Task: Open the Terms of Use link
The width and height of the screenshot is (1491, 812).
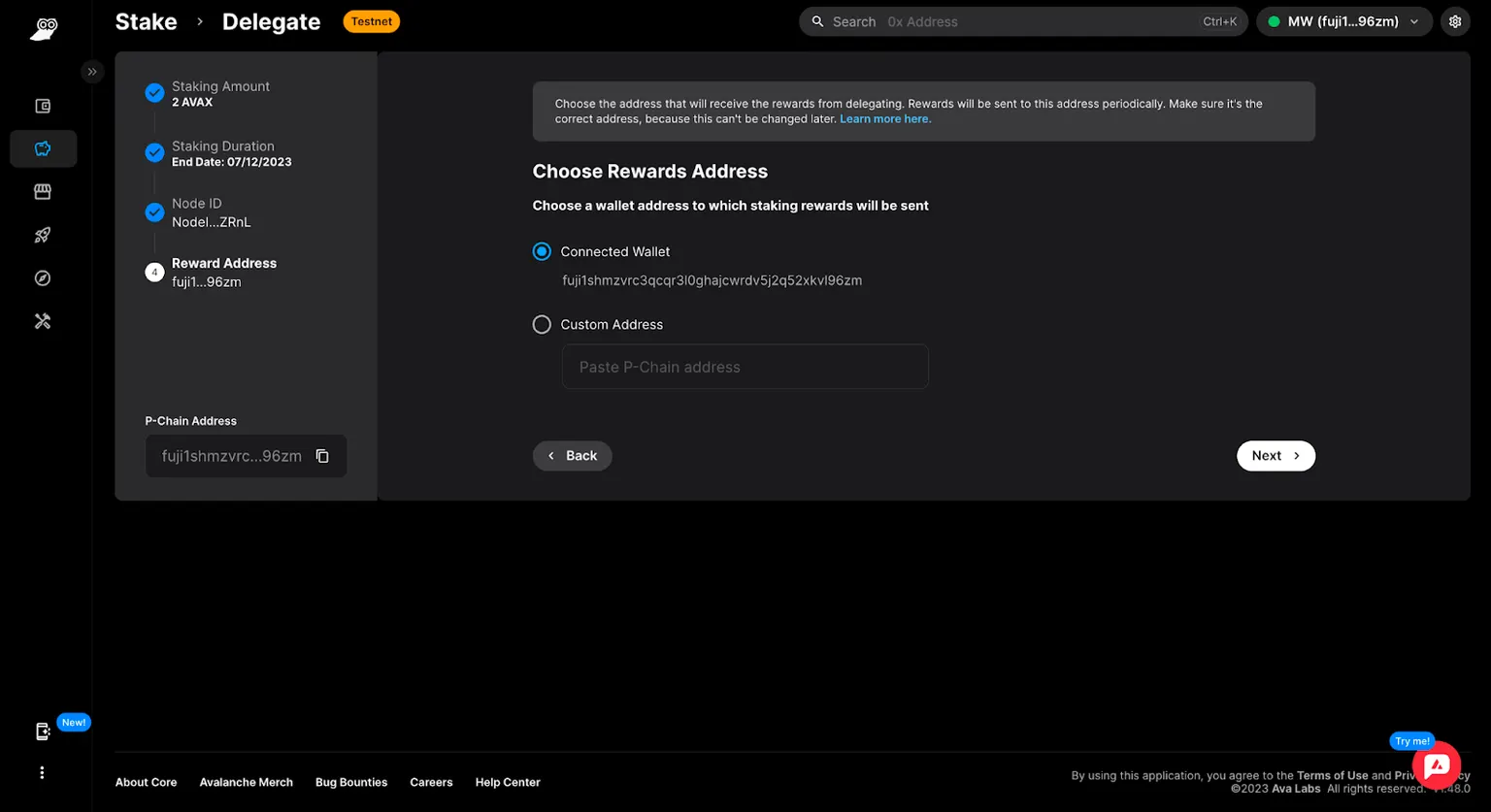Action: tap(1332, 775)
